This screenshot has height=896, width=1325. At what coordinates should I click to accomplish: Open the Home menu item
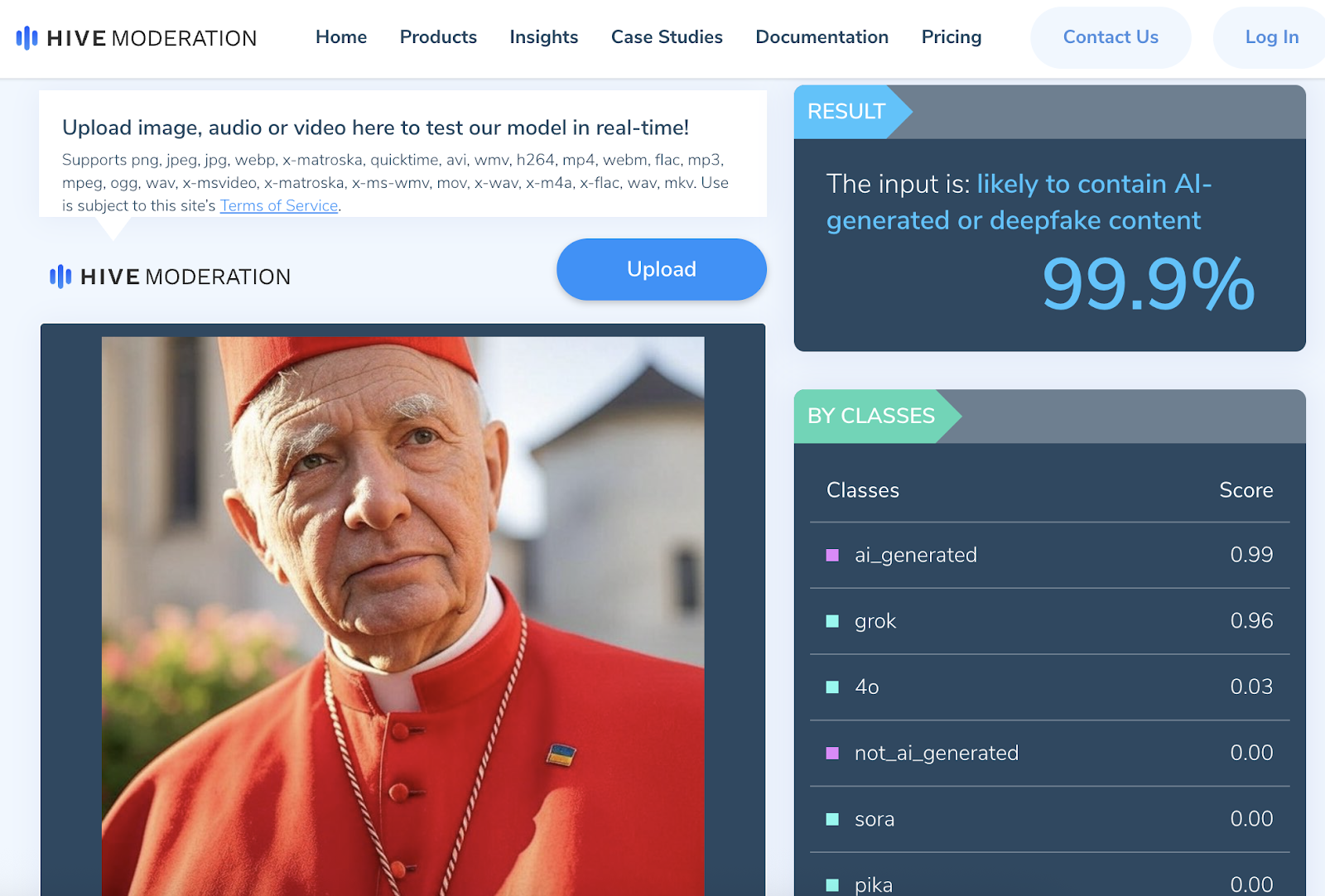tap(341, 37)
